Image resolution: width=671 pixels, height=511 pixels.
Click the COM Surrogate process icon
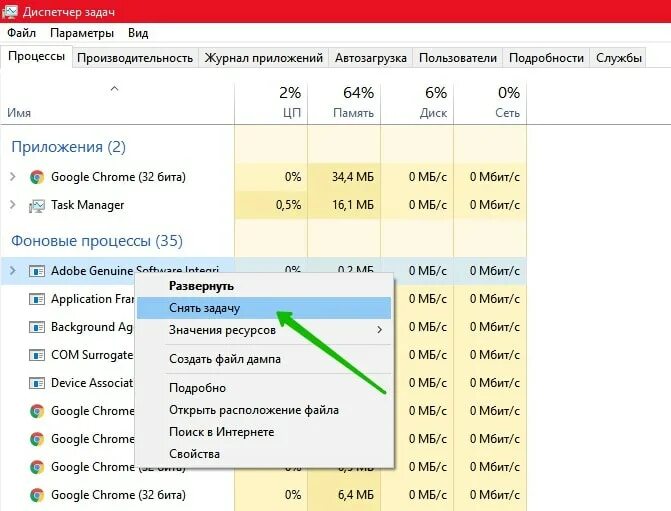click(x=37, y=355)
